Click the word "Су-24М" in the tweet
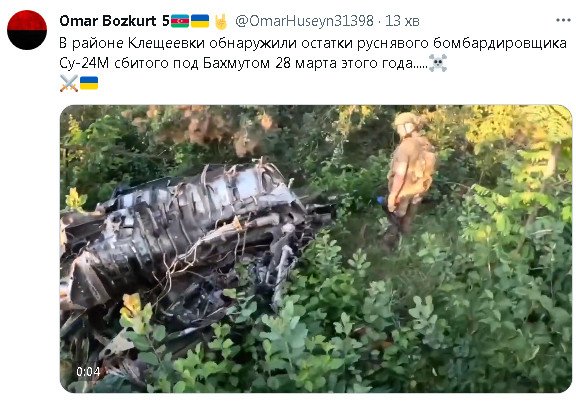The image size is (576, 402). click(x=84, y=63)
